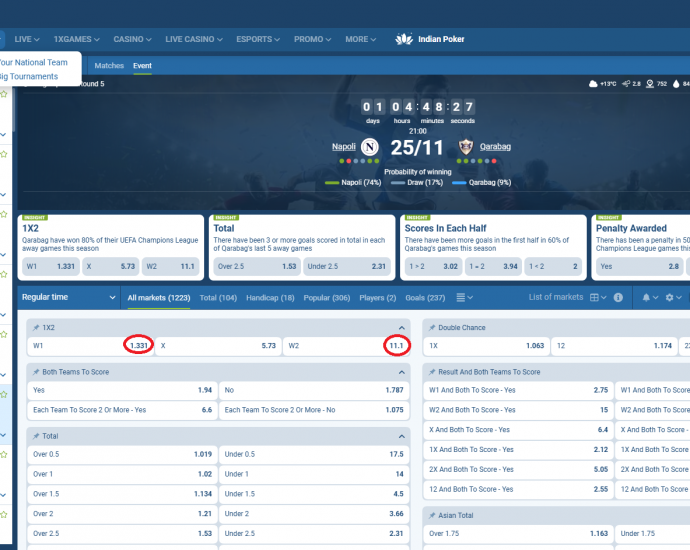
Task: Pick W2 11.1 in 1X2 insight card
Action: click(170, 267)
